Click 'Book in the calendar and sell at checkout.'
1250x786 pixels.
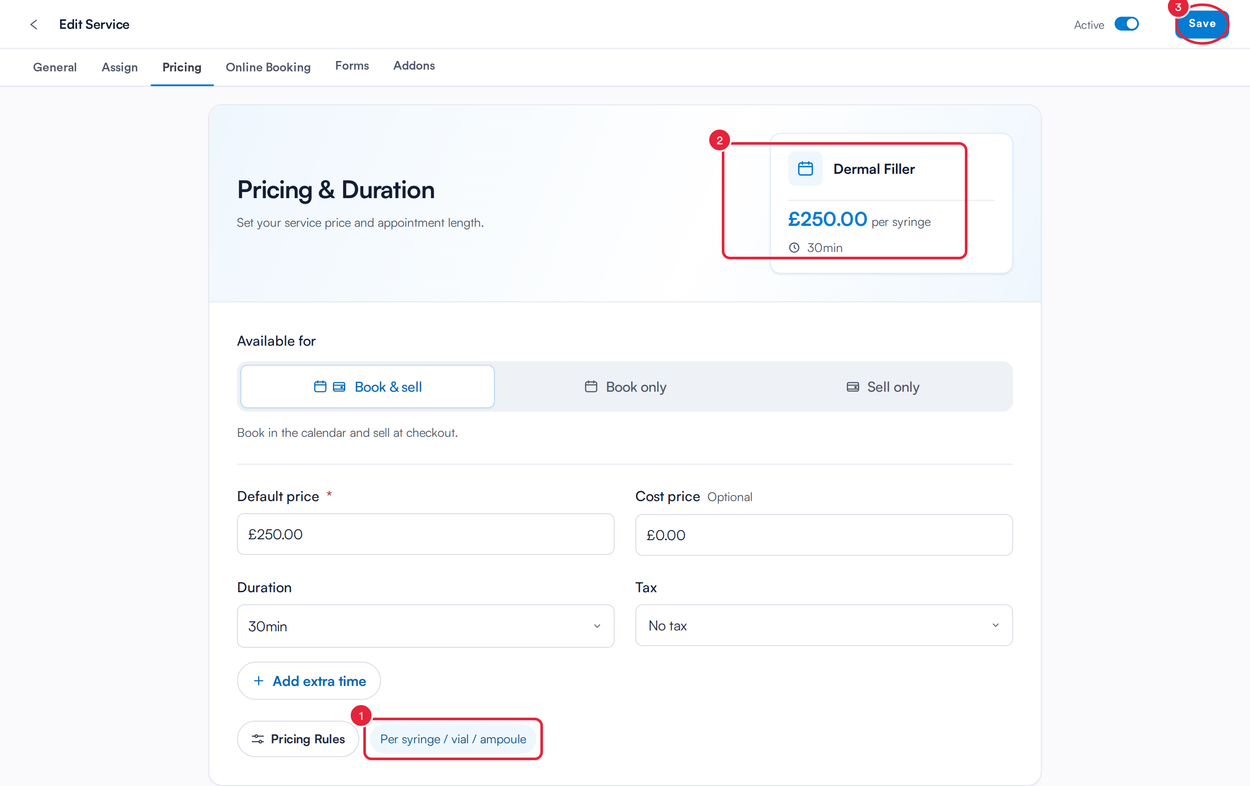[x=347, y=433]
